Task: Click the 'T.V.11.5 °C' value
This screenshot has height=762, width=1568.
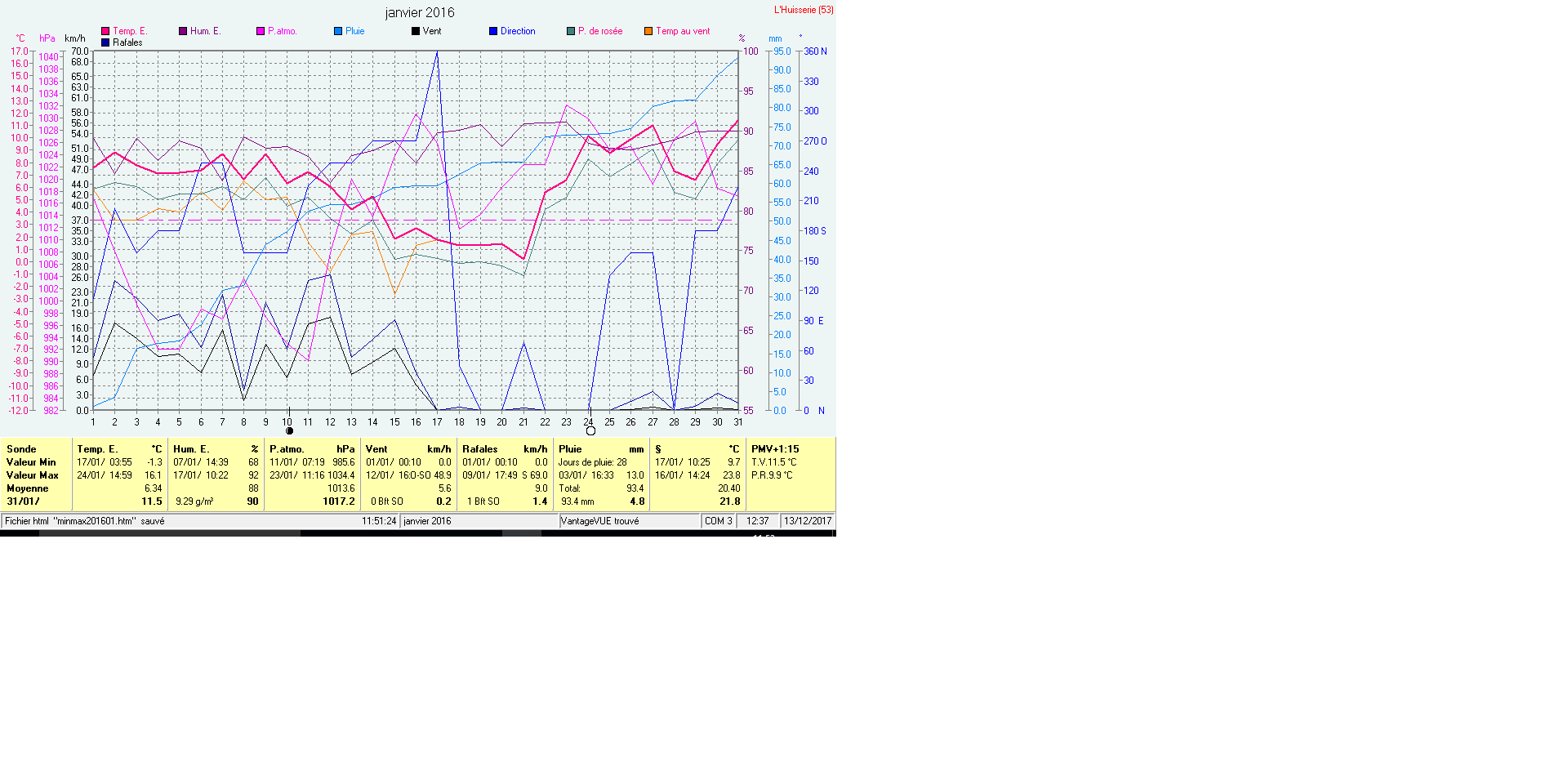Action: tap(774, 462)
